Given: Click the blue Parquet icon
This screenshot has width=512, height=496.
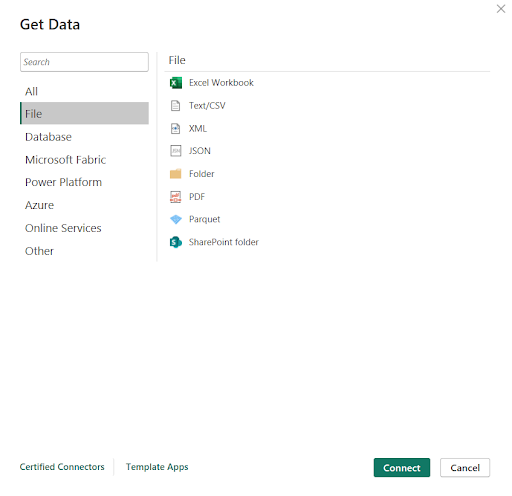Looking at the screenshot, I should (x=176, y=219).
